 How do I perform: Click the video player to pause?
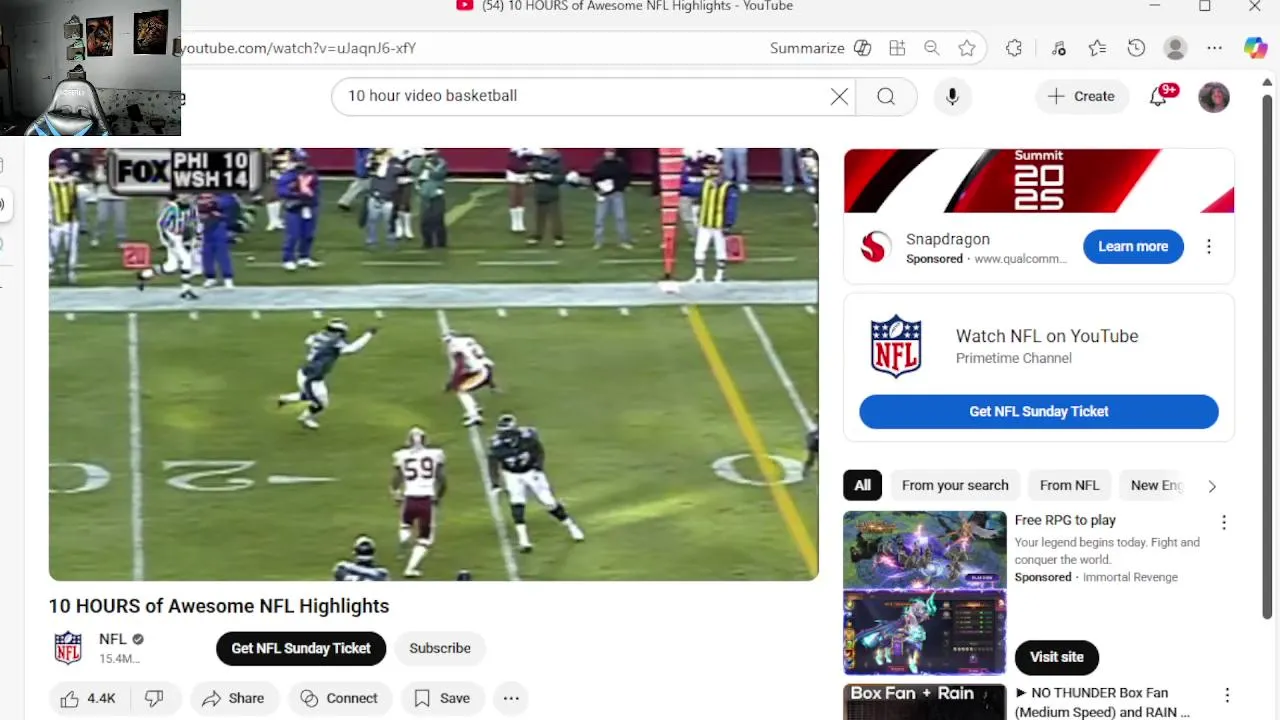coord(433,364)
